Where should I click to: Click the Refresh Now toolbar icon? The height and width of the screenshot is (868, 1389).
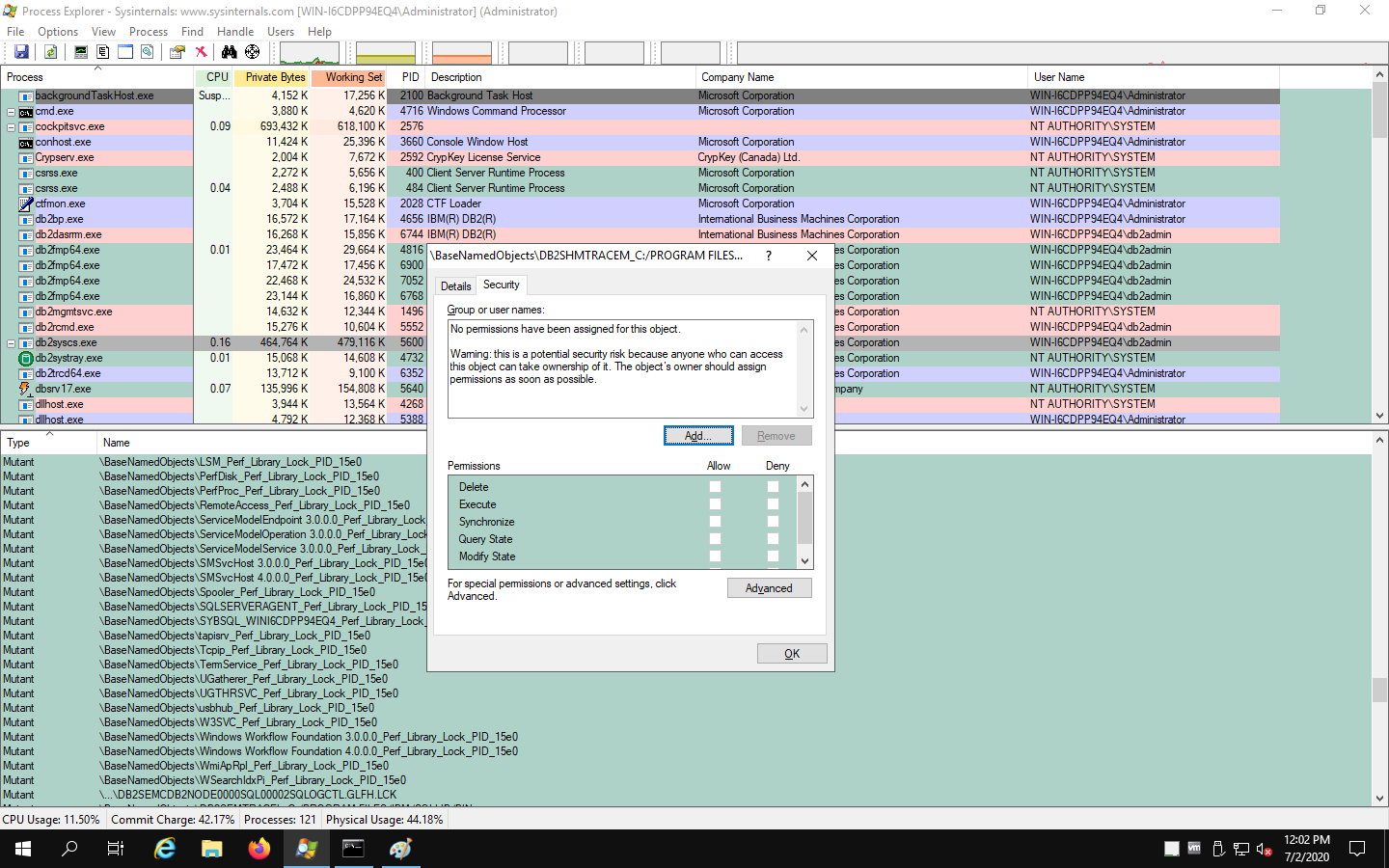pyautogui.click(x=49, y=51)
